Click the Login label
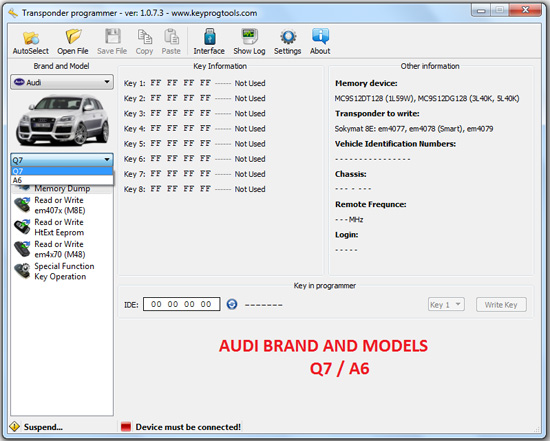 point(347,235)
